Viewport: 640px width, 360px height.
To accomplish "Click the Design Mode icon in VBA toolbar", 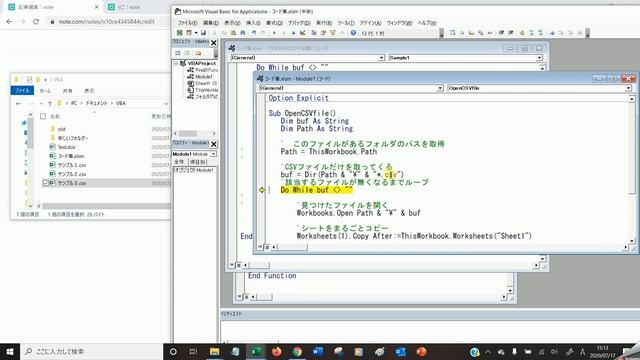I will [303, 33].
